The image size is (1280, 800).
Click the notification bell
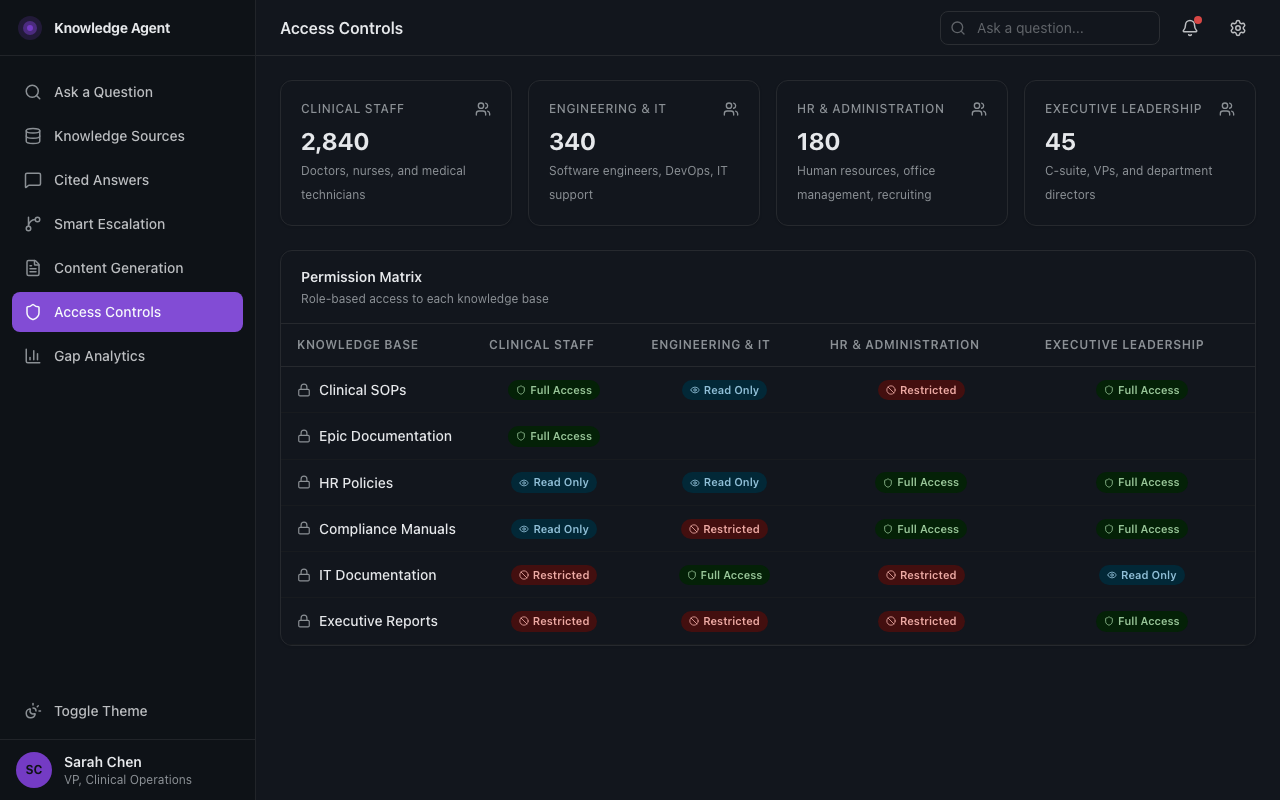(1189, 28)
